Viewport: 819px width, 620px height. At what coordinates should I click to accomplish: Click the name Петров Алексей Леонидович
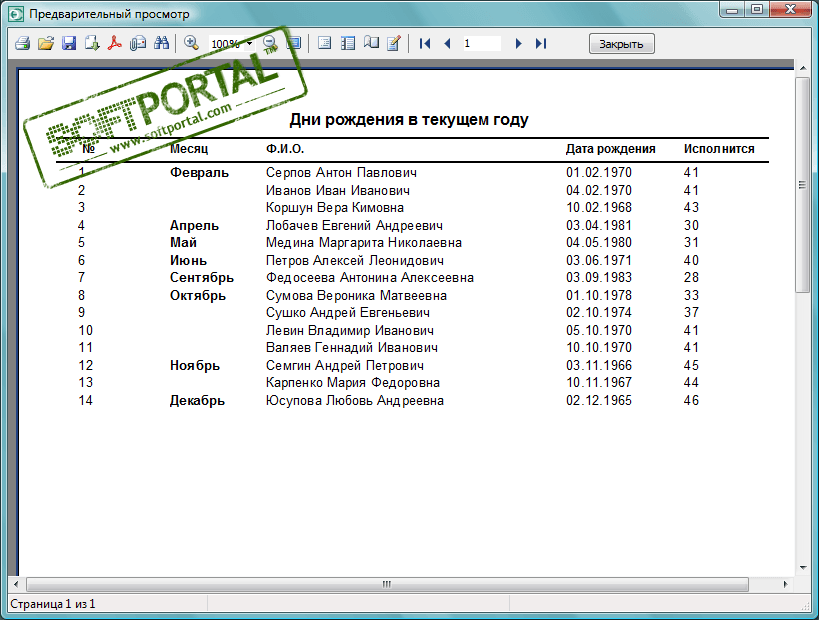point(355,260)
